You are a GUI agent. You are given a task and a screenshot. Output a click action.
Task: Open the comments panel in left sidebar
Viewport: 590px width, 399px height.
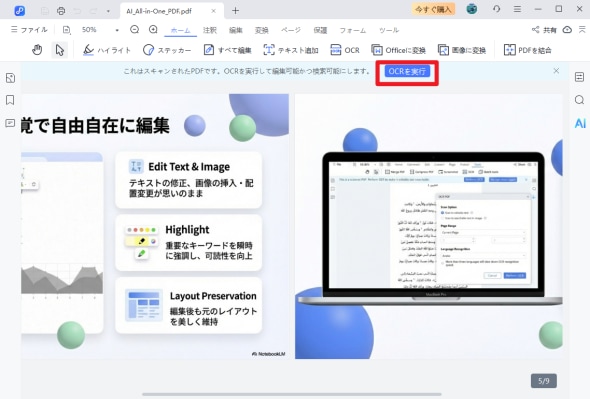[x=10, y=123]
